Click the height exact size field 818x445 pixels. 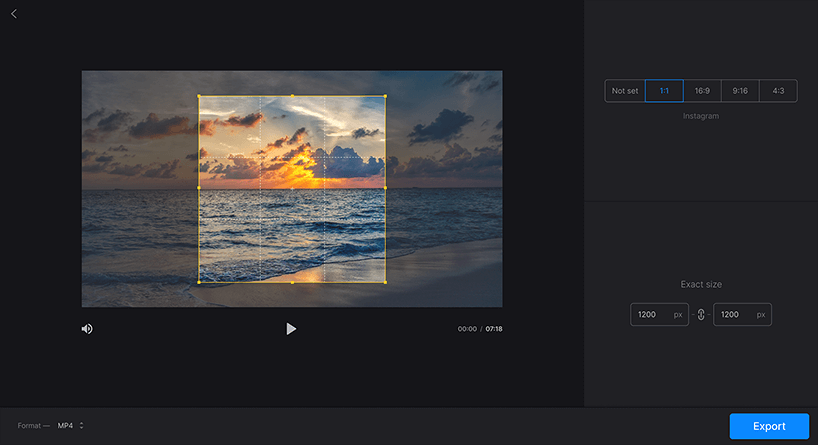pos(742,315)
